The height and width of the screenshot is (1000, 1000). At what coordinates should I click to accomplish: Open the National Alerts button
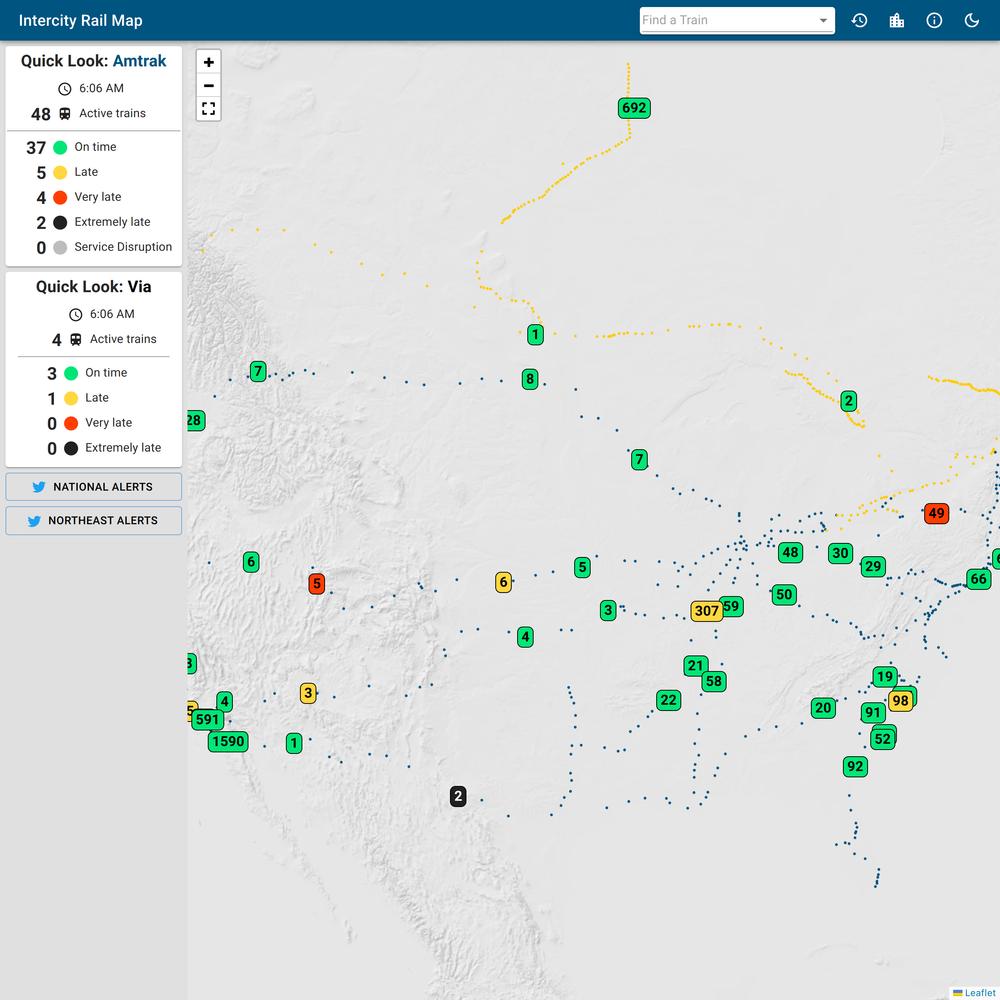click(x=94, y=487)
